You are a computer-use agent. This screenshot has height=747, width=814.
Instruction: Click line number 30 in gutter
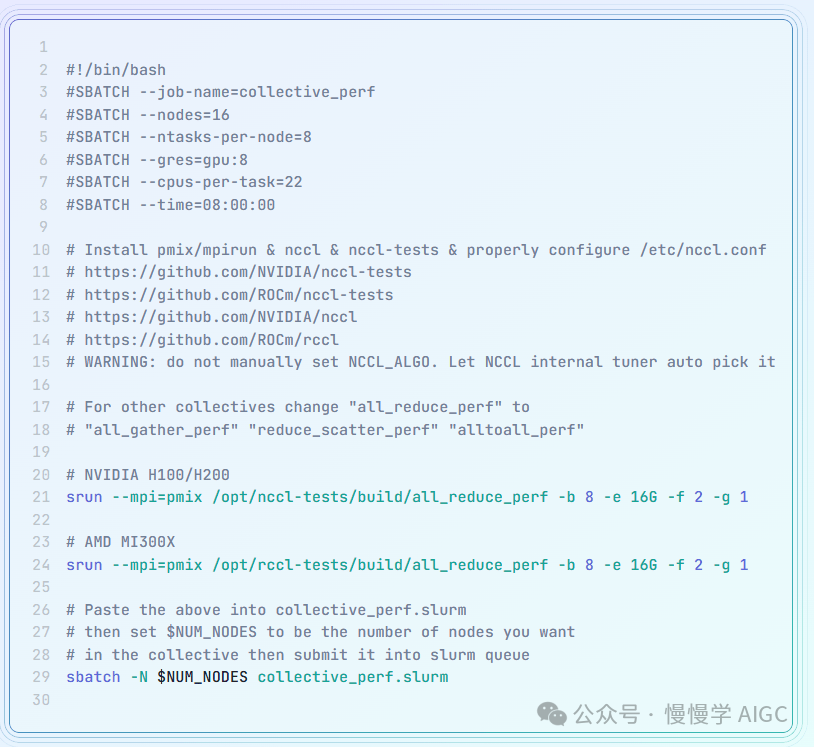click(41, 700)
